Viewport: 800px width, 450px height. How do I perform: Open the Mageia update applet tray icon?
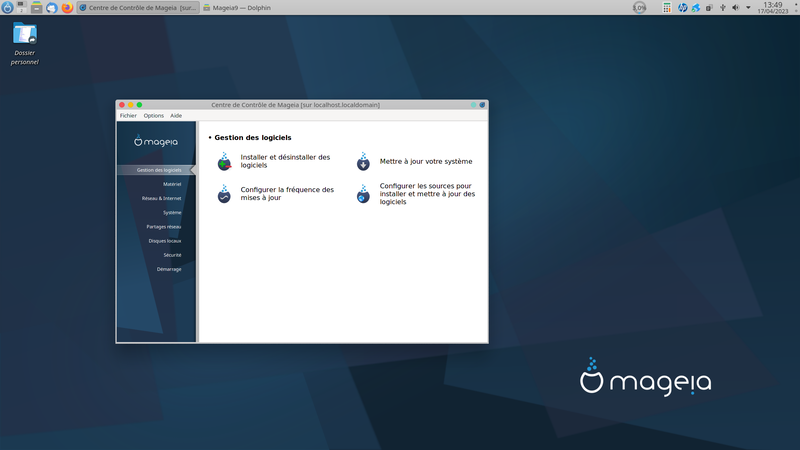point(695,8)
